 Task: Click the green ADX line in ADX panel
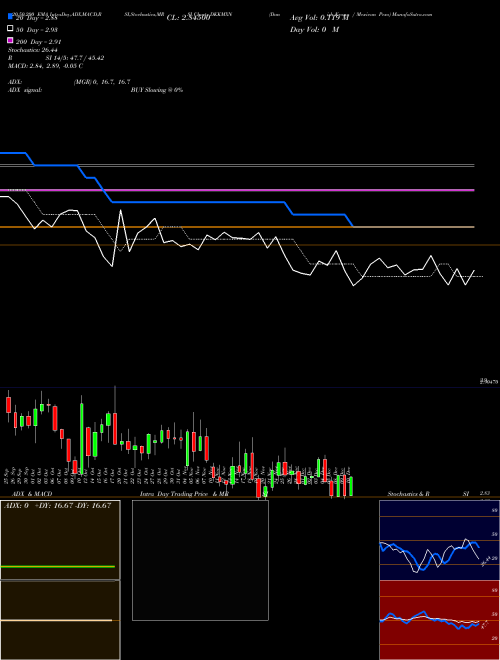coord(58,567)
